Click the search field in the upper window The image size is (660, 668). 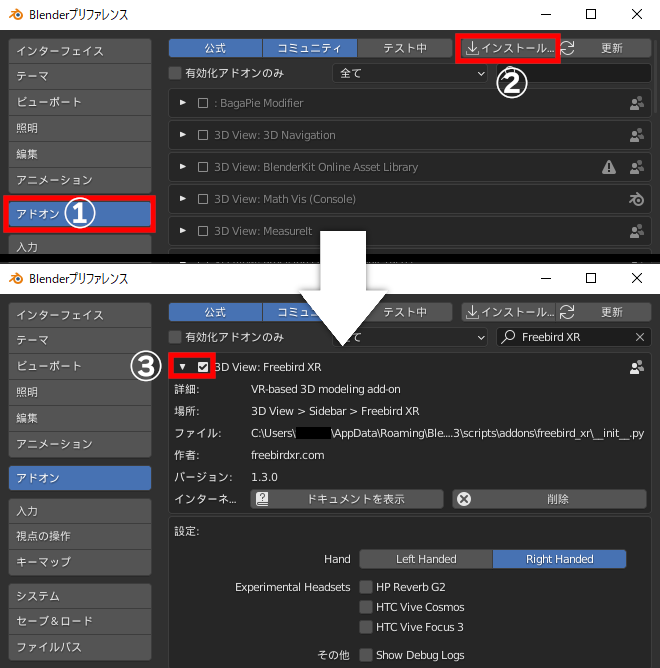[x=574, y=73]
